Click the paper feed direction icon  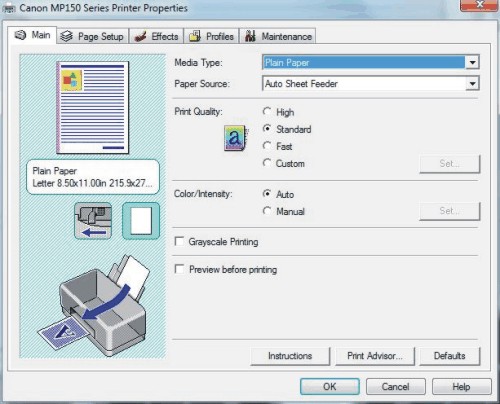(x=93, y=221)
